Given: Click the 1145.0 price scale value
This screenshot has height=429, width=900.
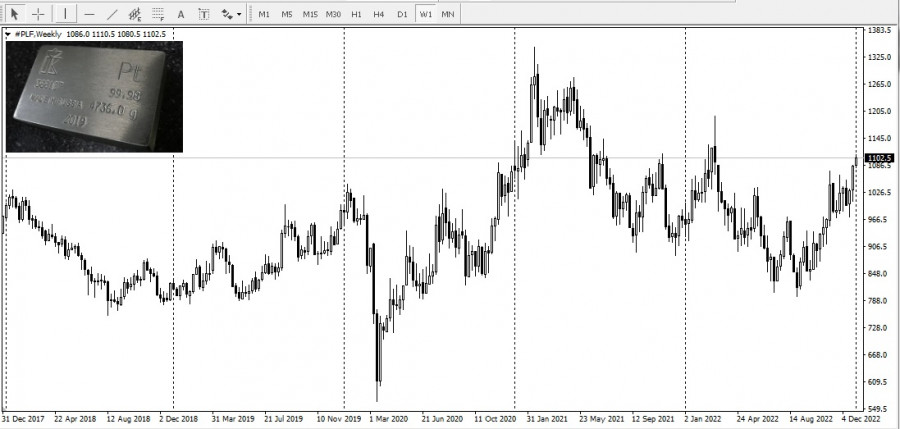Looking at the screenshot, I should tap(879, 138).
